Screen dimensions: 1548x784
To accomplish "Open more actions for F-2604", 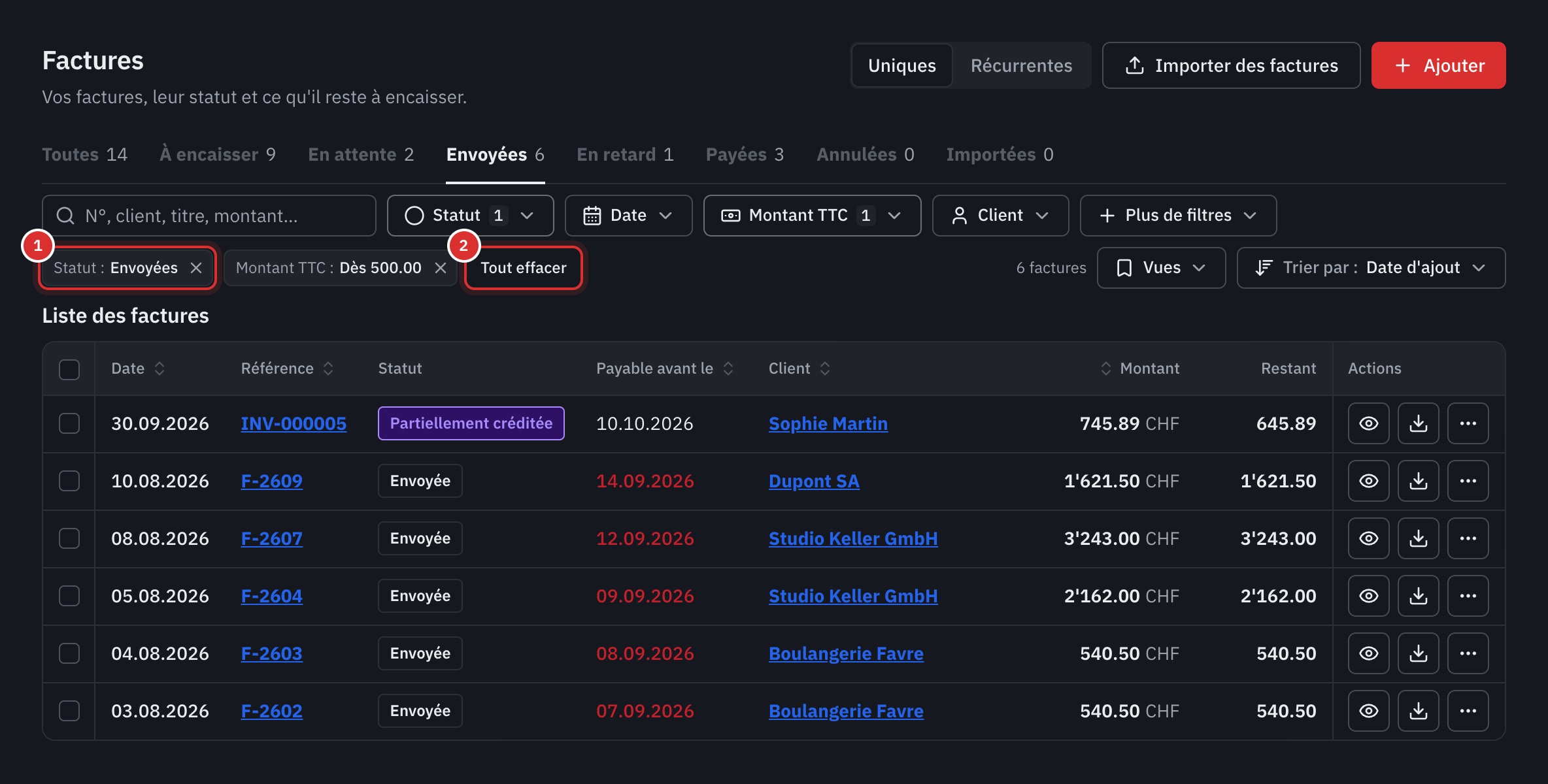I will (1468, 596).
